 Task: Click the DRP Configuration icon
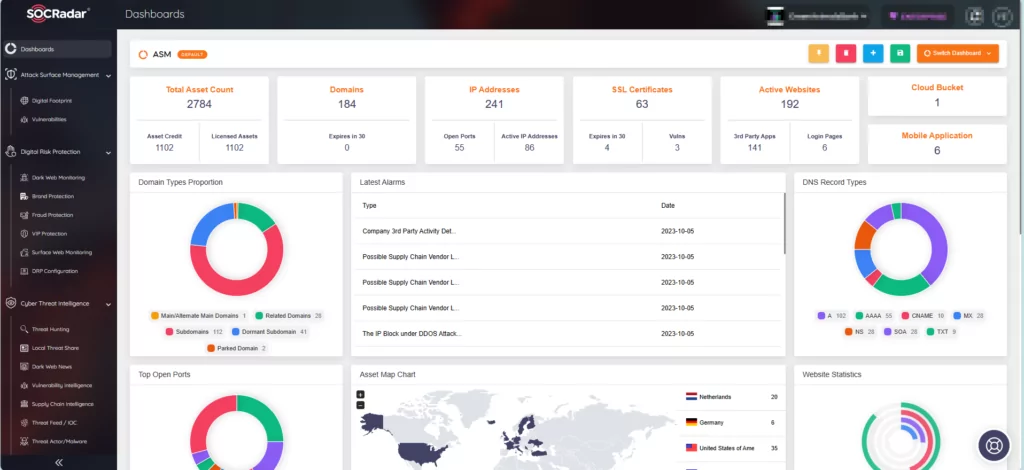pyautogui.click(x=25, y=271)
